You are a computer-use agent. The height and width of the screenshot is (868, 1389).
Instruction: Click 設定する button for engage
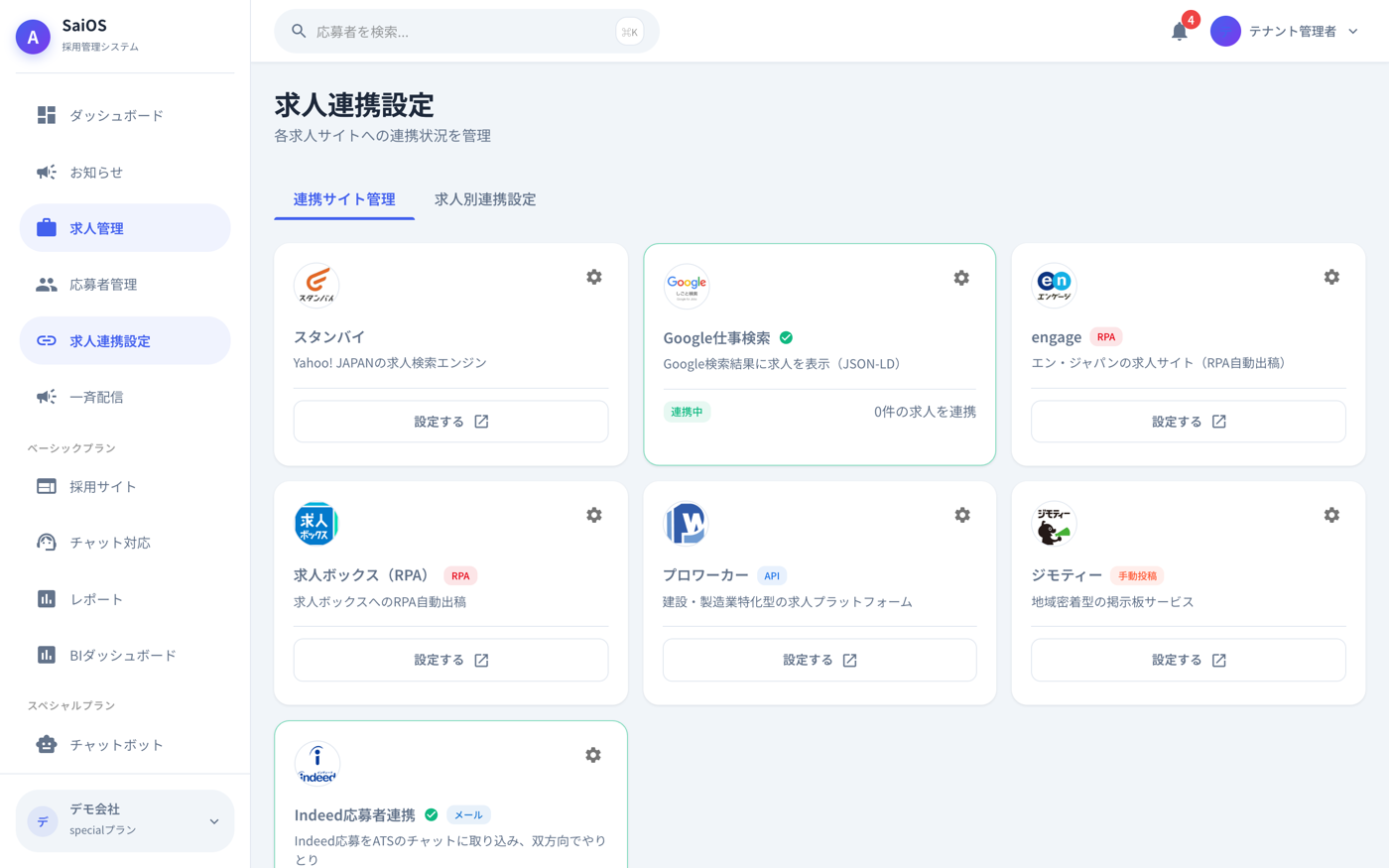tap(1189, 422)
